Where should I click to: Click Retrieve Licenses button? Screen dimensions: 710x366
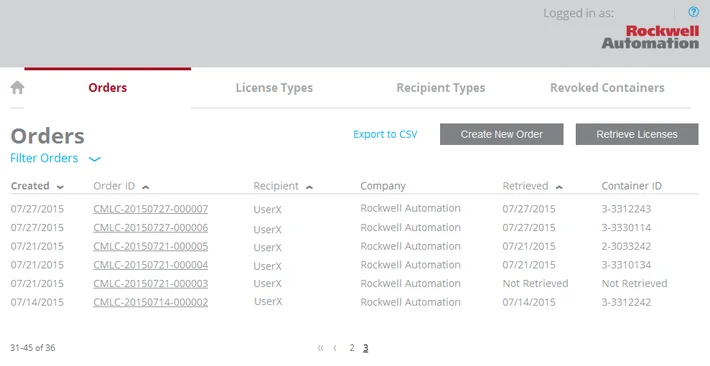(637, 134)
